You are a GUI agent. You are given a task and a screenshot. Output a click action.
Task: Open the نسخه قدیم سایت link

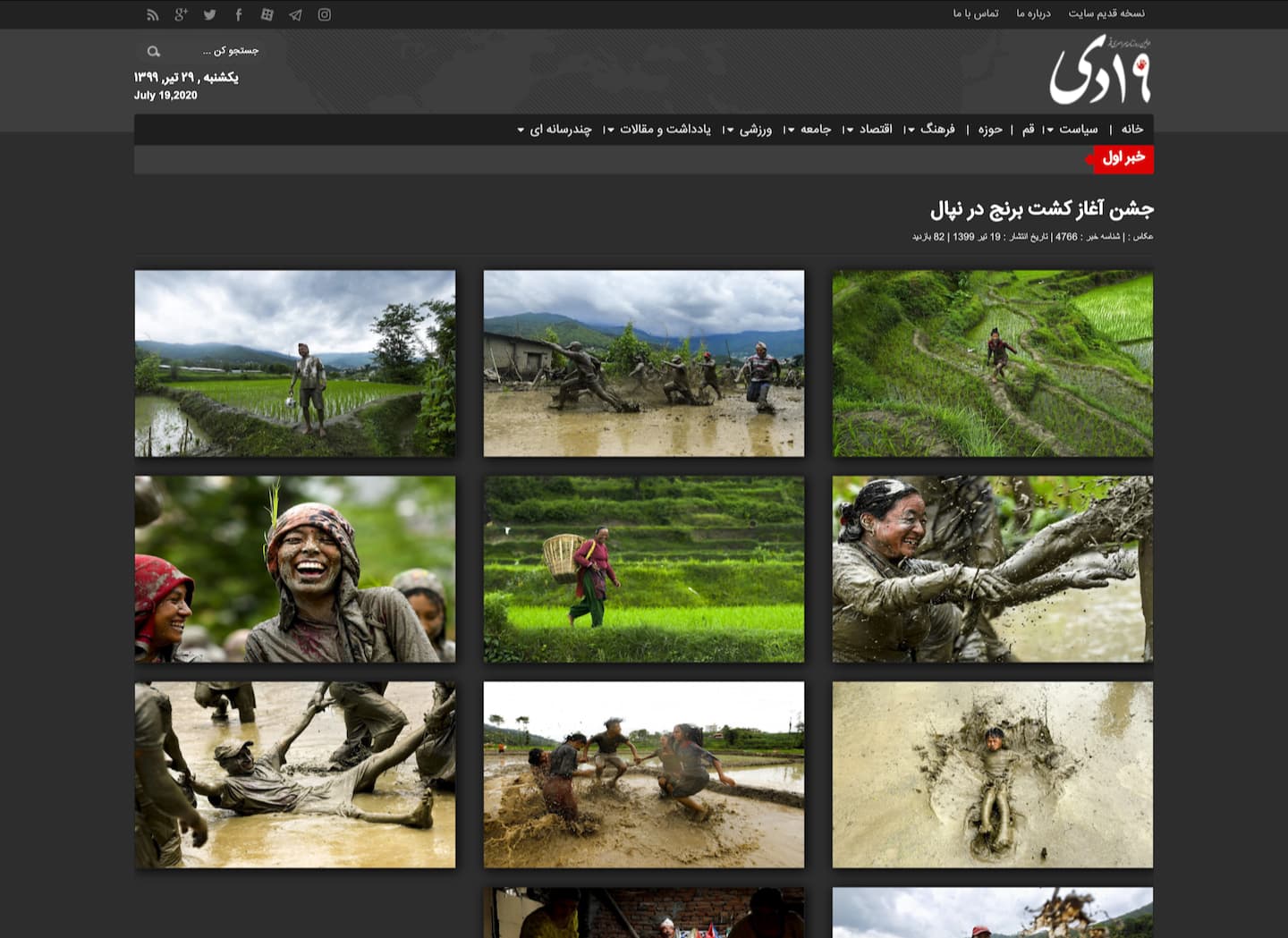(x=1106, y=13)
